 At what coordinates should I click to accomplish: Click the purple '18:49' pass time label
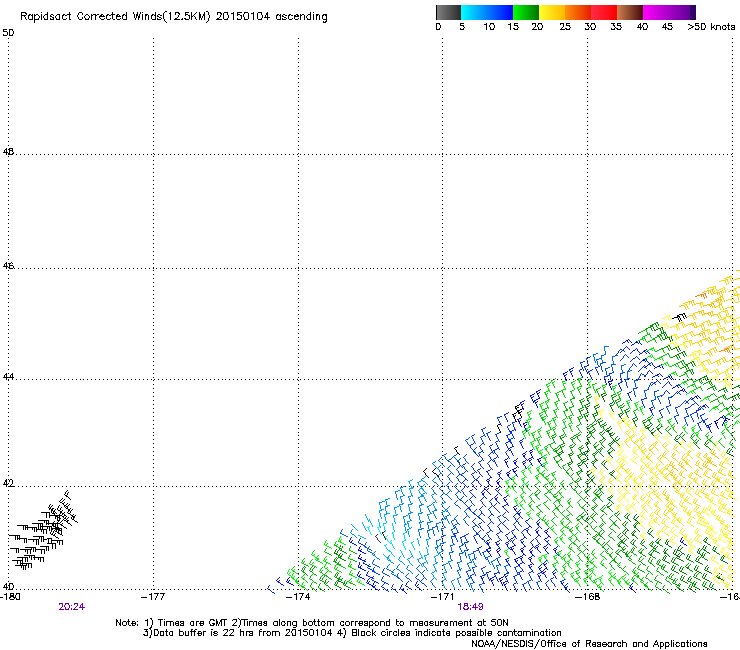coord(470,607)
